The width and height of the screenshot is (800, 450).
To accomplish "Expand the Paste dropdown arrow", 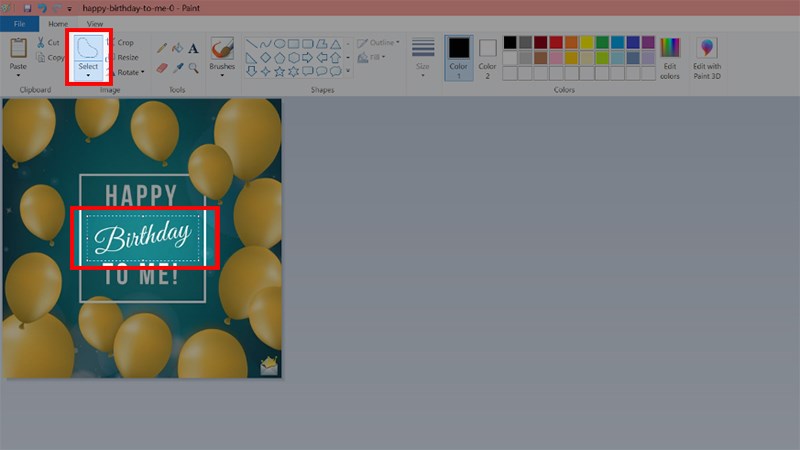I will (x=18, y=76).
